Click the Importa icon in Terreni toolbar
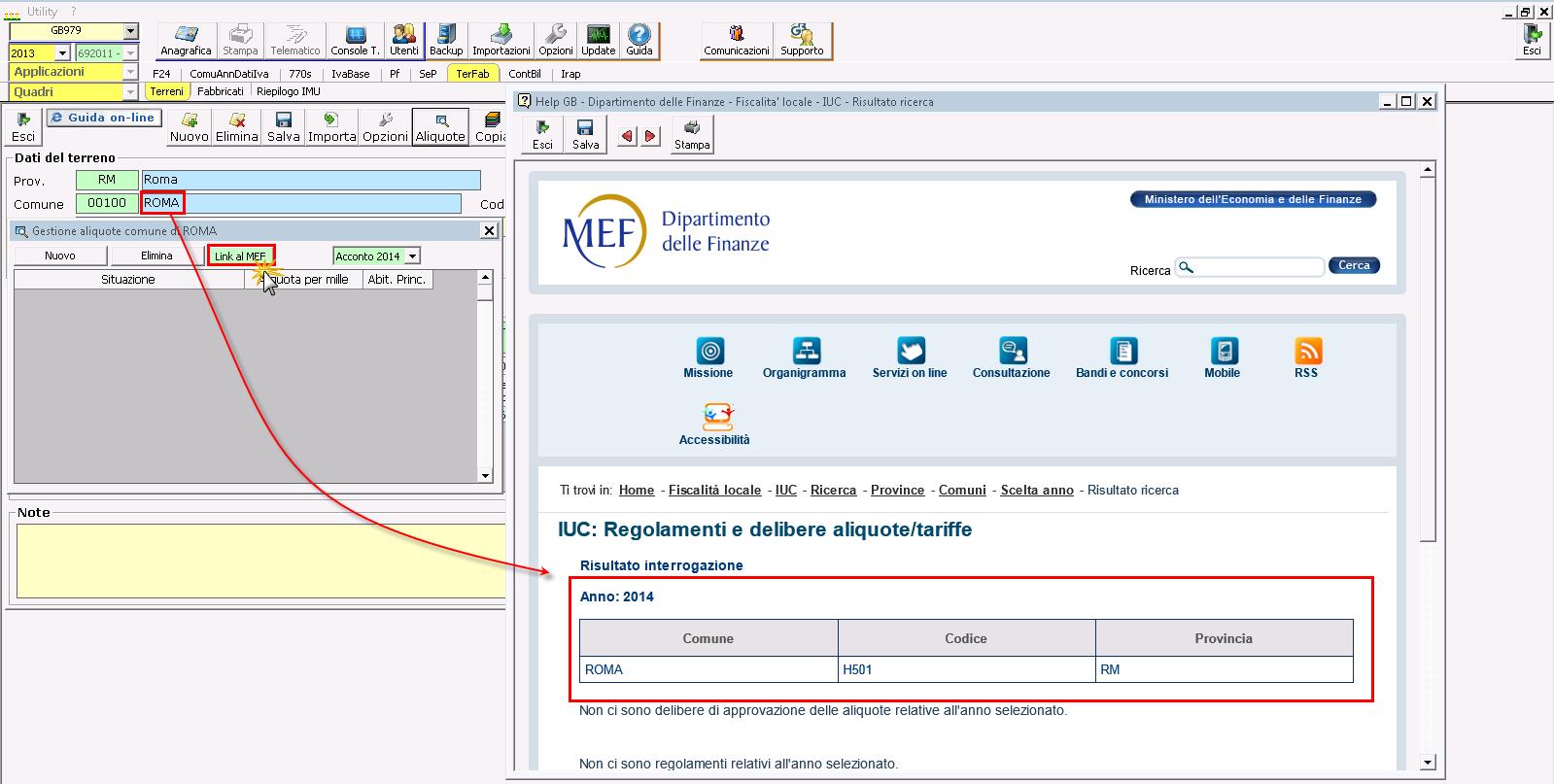This screenshot has width=1554, height=784. click(x=331, y=127)
